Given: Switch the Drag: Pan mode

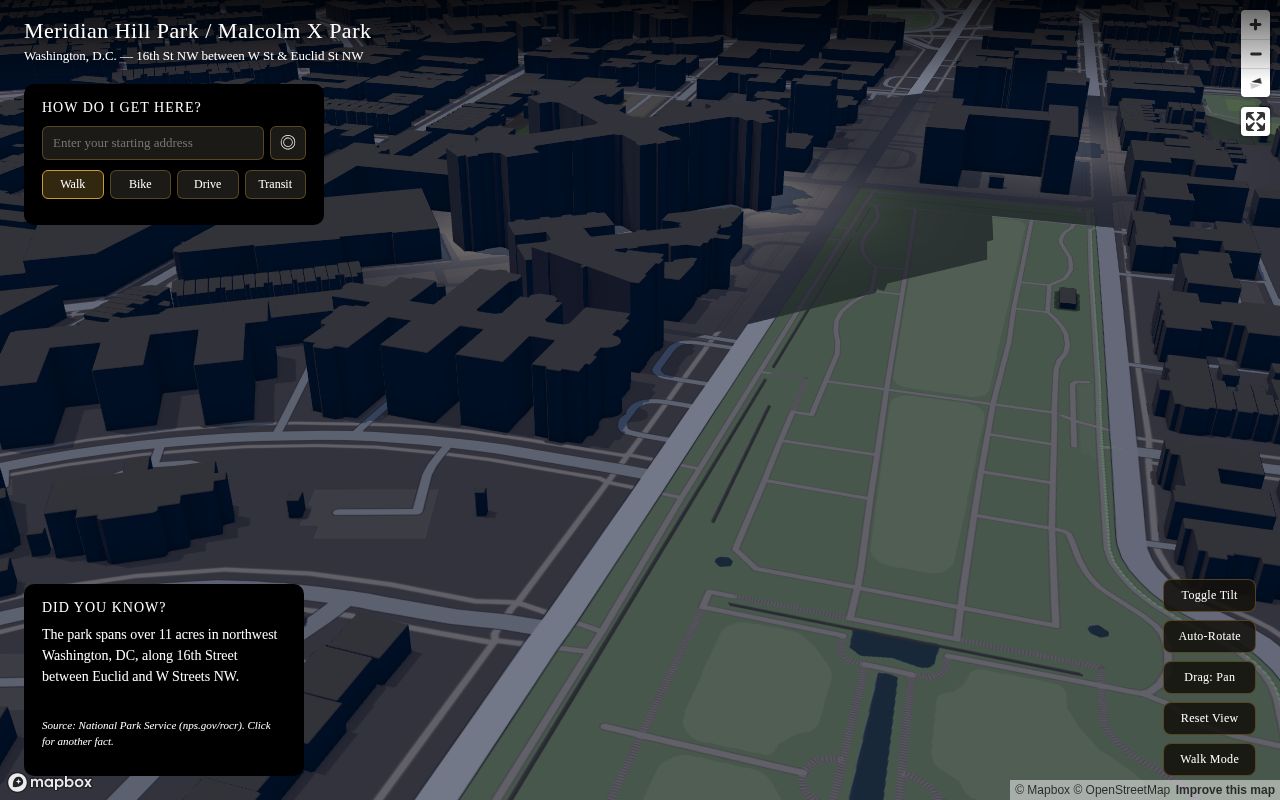Looking at the screenshot, I should 1209,677.
